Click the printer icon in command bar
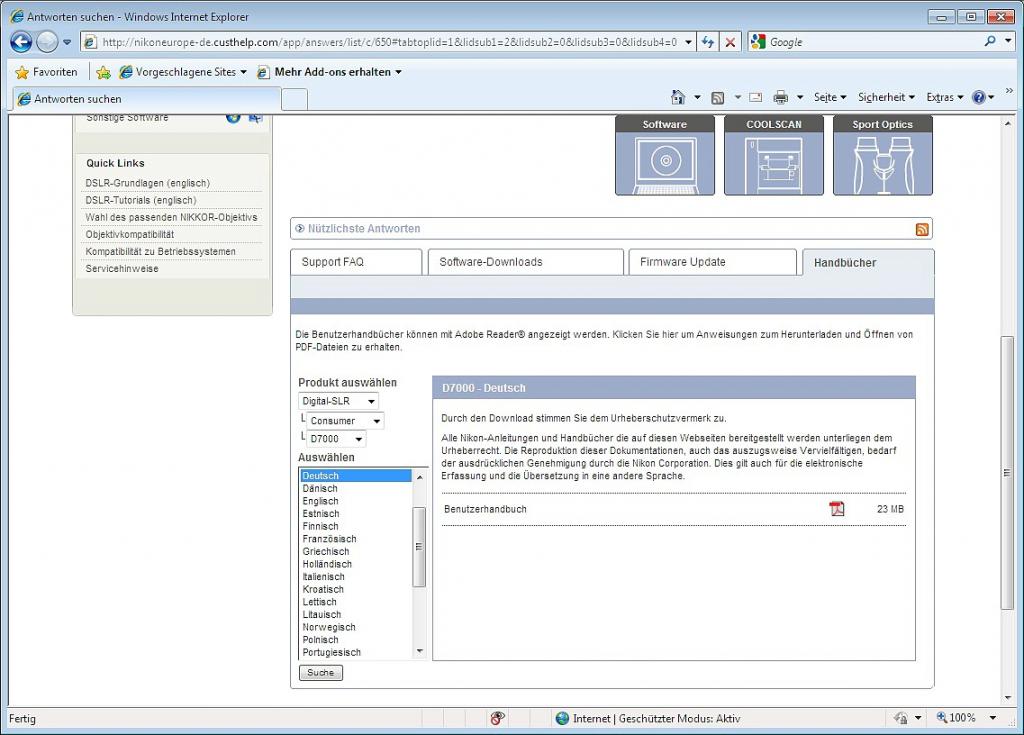 pyautogui.click(x=780, y=97)
